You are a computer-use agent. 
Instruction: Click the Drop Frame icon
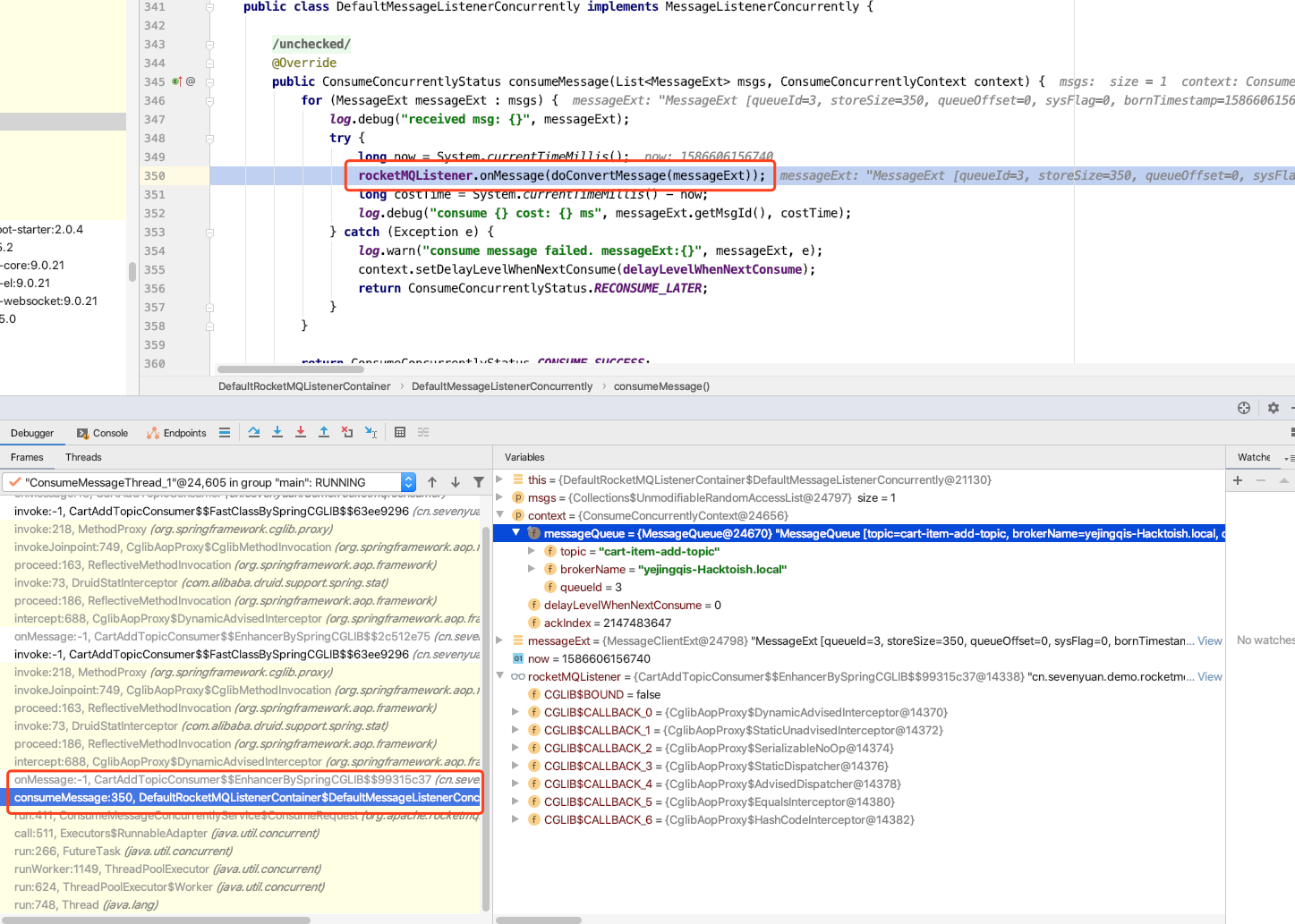[347, 432]
